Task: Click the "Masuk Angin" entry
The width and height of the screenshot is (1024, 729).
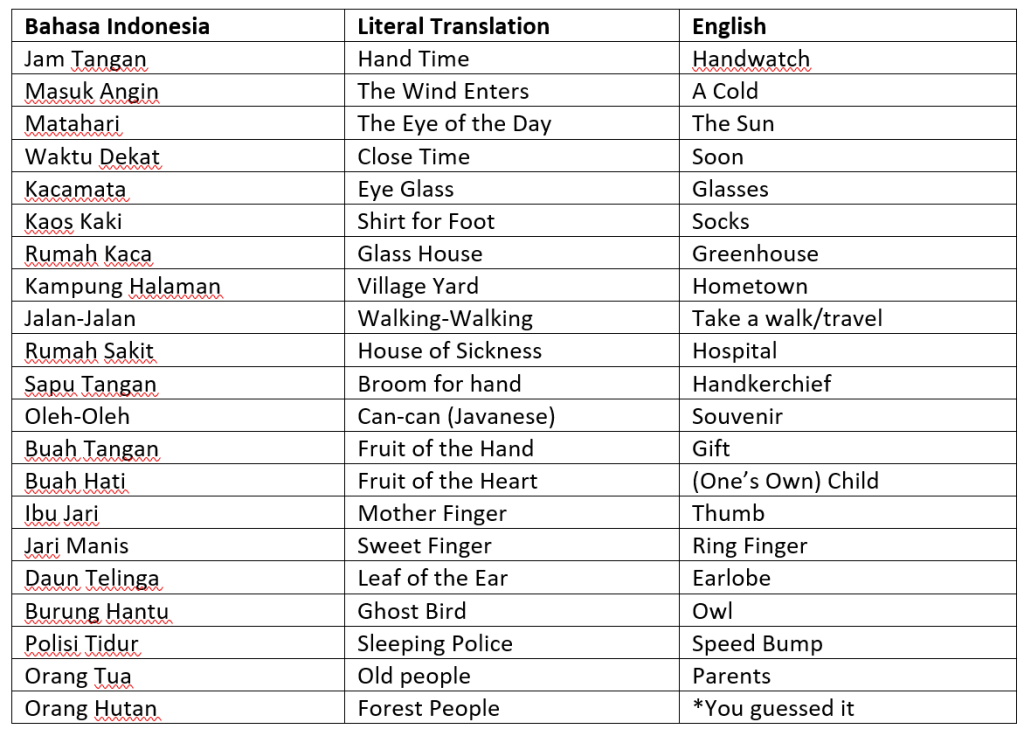Action: pos(91,91)
